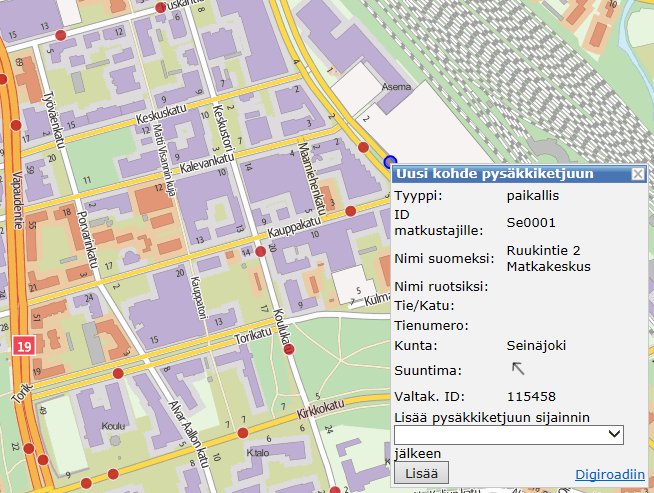The image size is (654, 493).
Task: Click the Tyyppi value paikallis
Action: point(533,196)
